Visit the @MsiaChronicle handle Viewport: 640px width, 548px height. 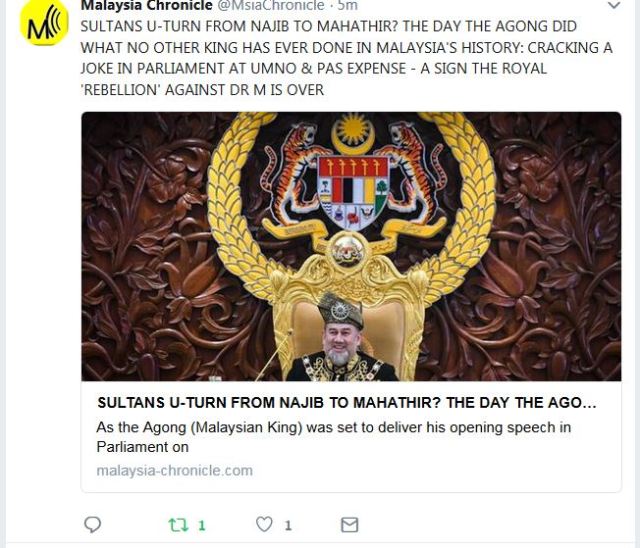pos(269,6)
